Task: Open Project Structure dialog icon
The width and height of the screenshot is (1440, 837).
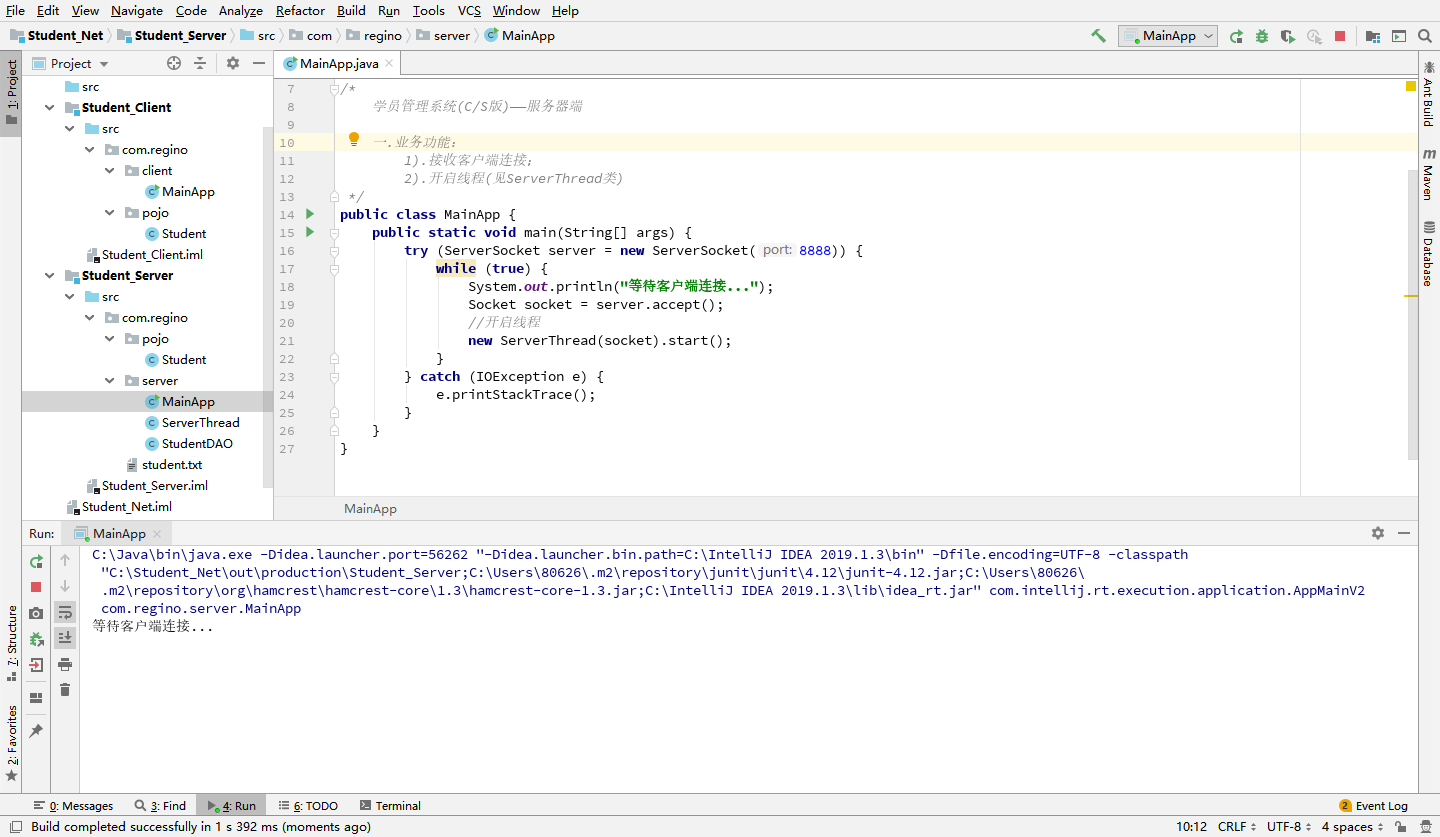Action: [1373, 36]
